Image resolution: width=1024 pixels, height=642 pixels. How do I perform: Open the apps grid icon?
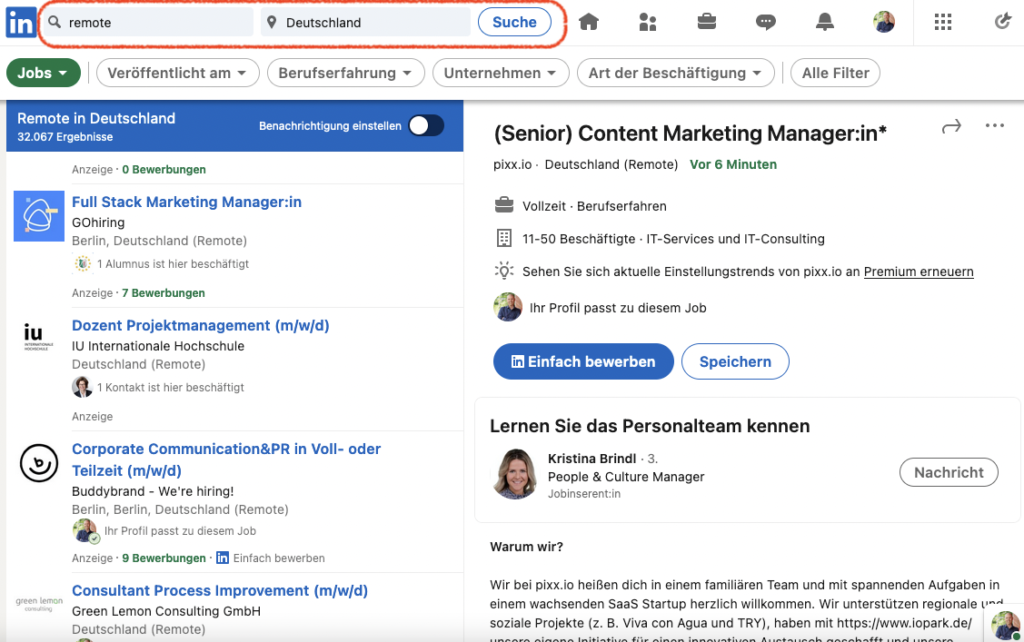[x=942, y=23]
